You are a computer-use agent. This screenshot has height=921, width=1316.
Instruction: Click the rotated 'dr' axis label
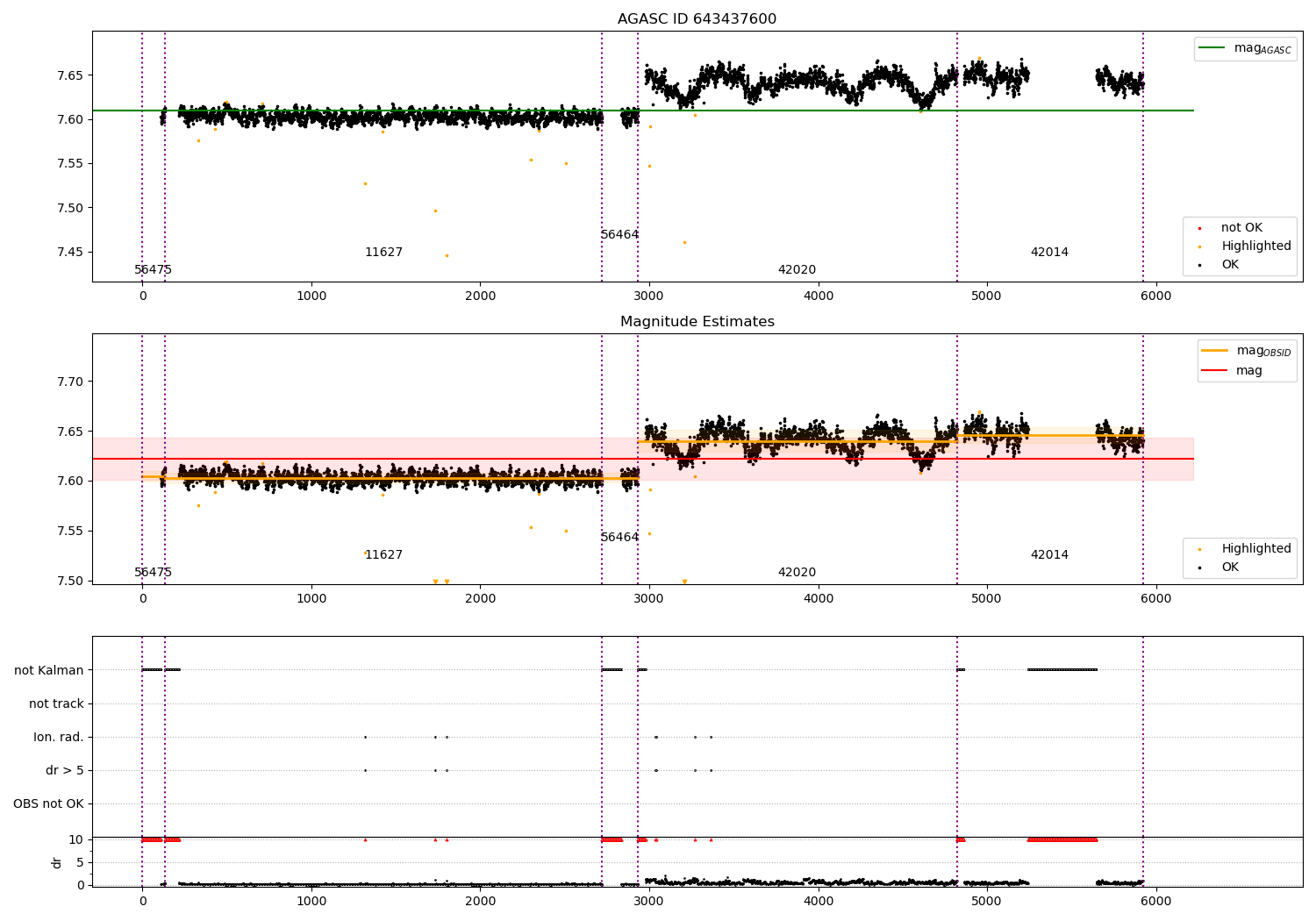[x=57, y=862]
